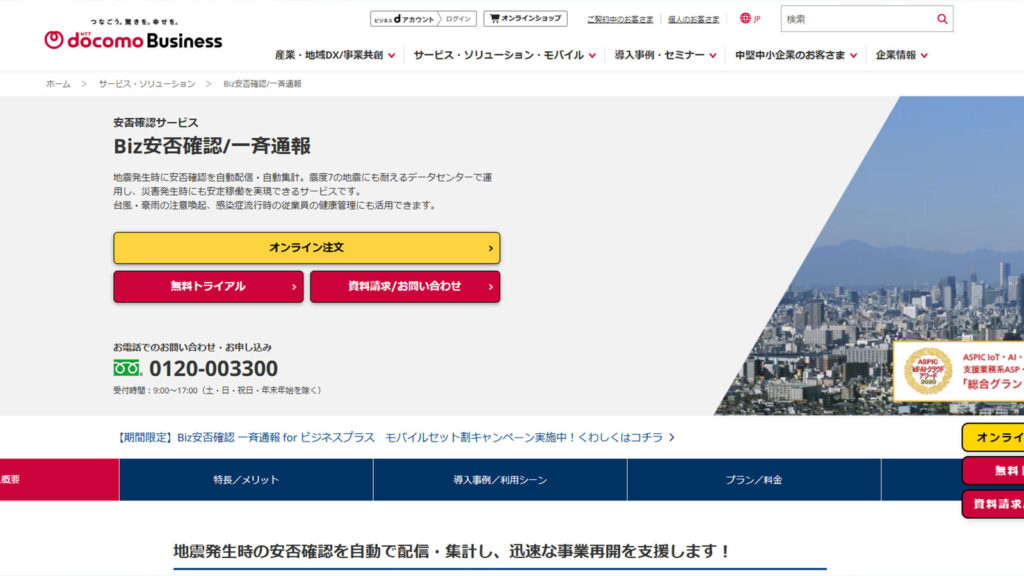Open サービス・ソリューション breadcrumb link

point(147,84)
